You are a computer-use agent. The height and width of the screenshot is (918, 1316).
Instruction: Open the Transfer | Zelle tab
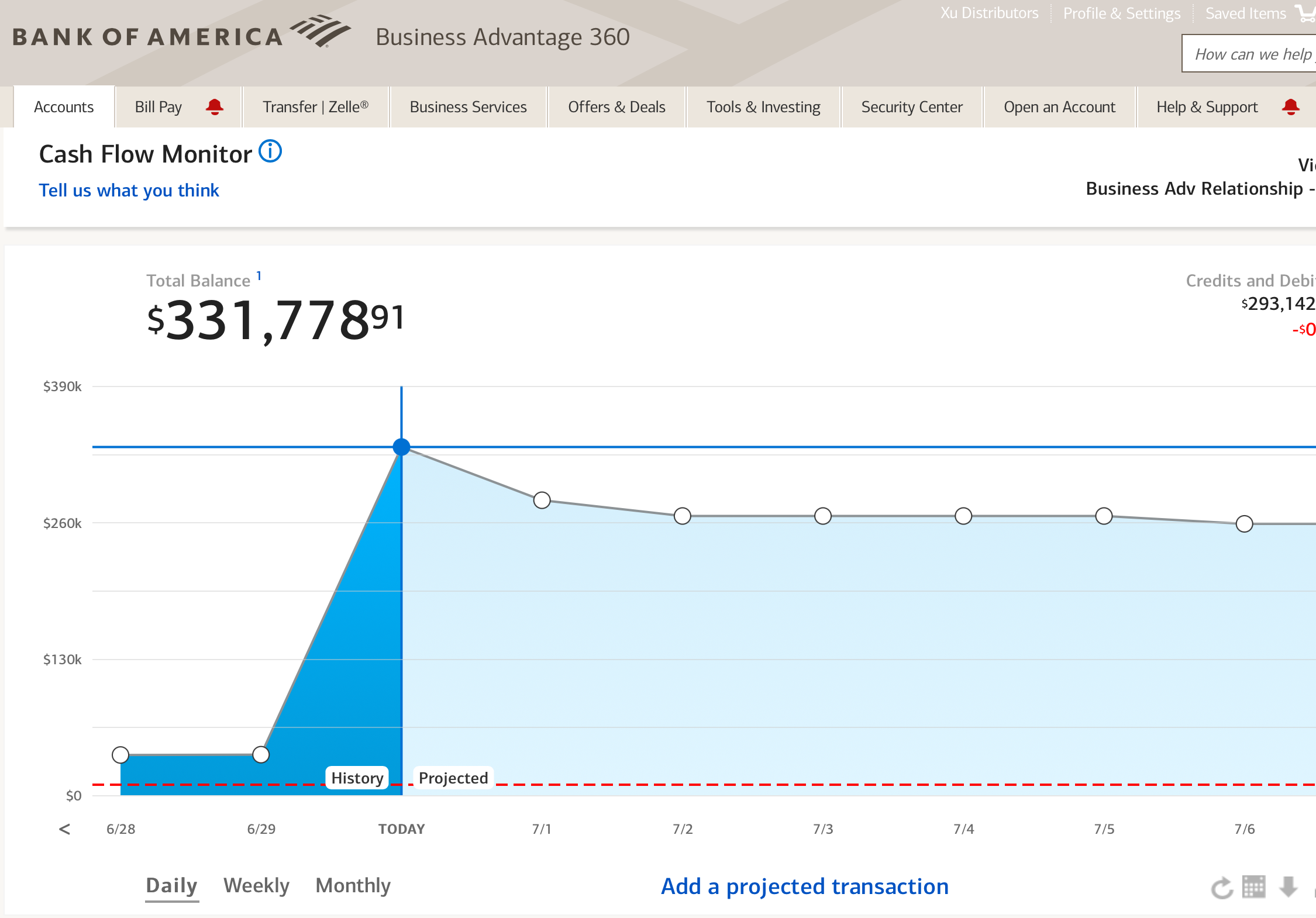(315, 107)
